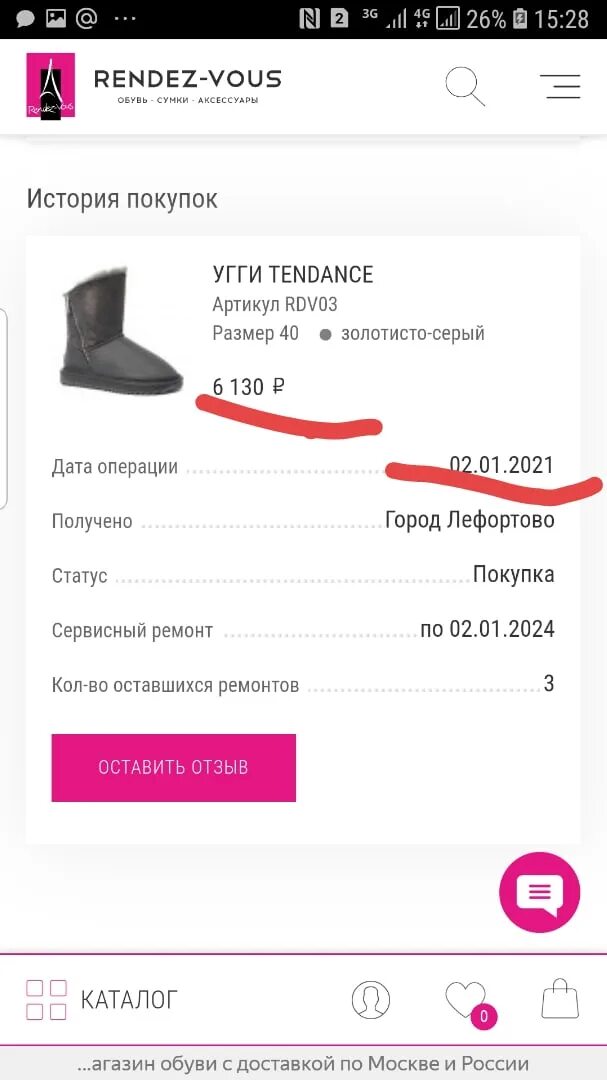The image size is (607, 1080).
Task: Open УГГИ TENDANCE product title
Action: pos(293,275)
